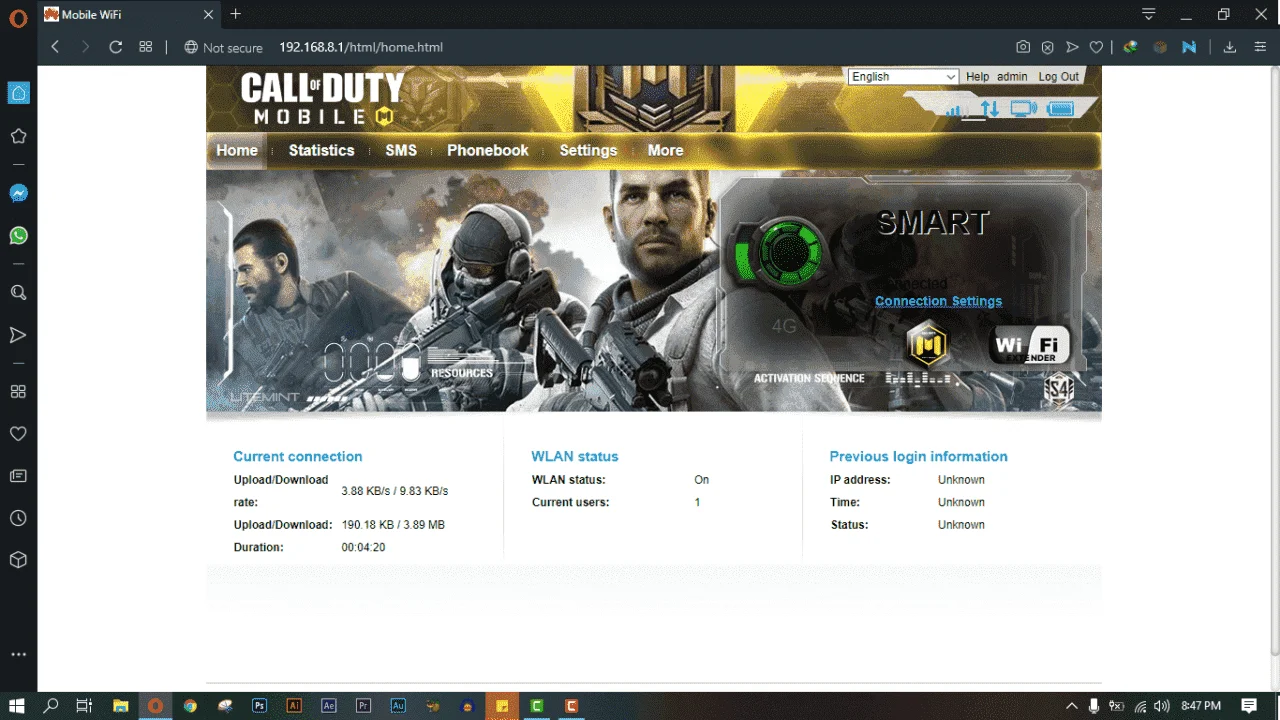Open the More menu tab
The image size is (1280, 720).
click(x=665, y=150)
